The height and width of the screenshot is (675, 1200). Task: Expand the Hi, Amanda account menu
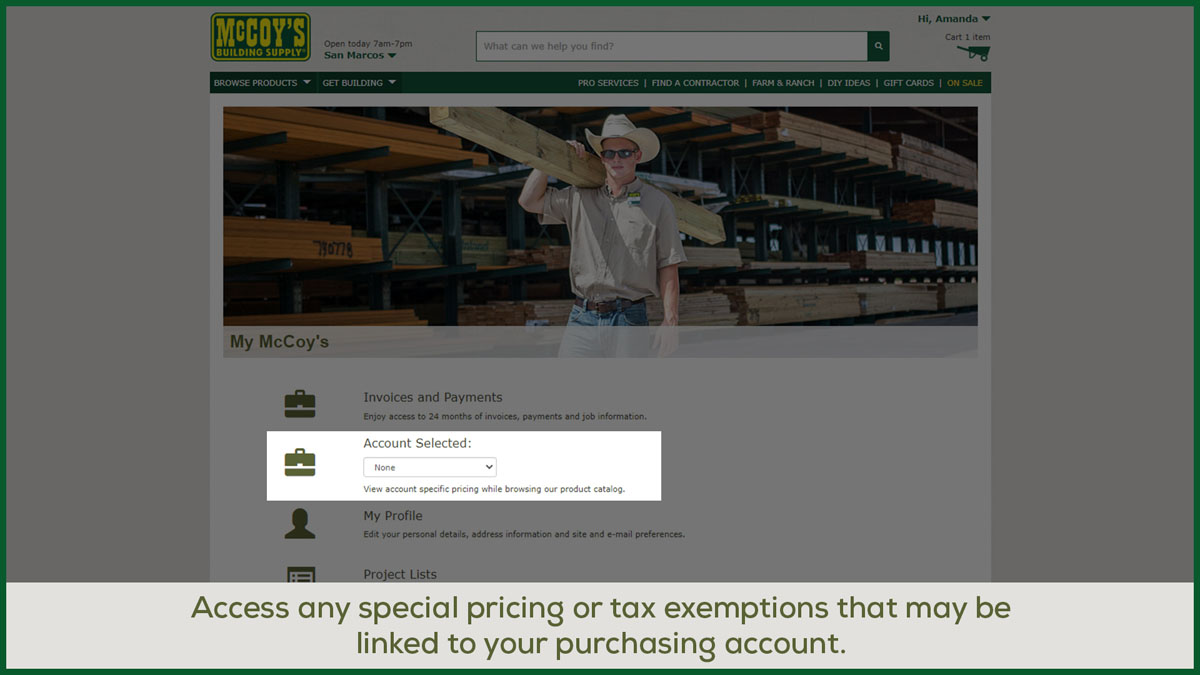(x=953, y=19)
